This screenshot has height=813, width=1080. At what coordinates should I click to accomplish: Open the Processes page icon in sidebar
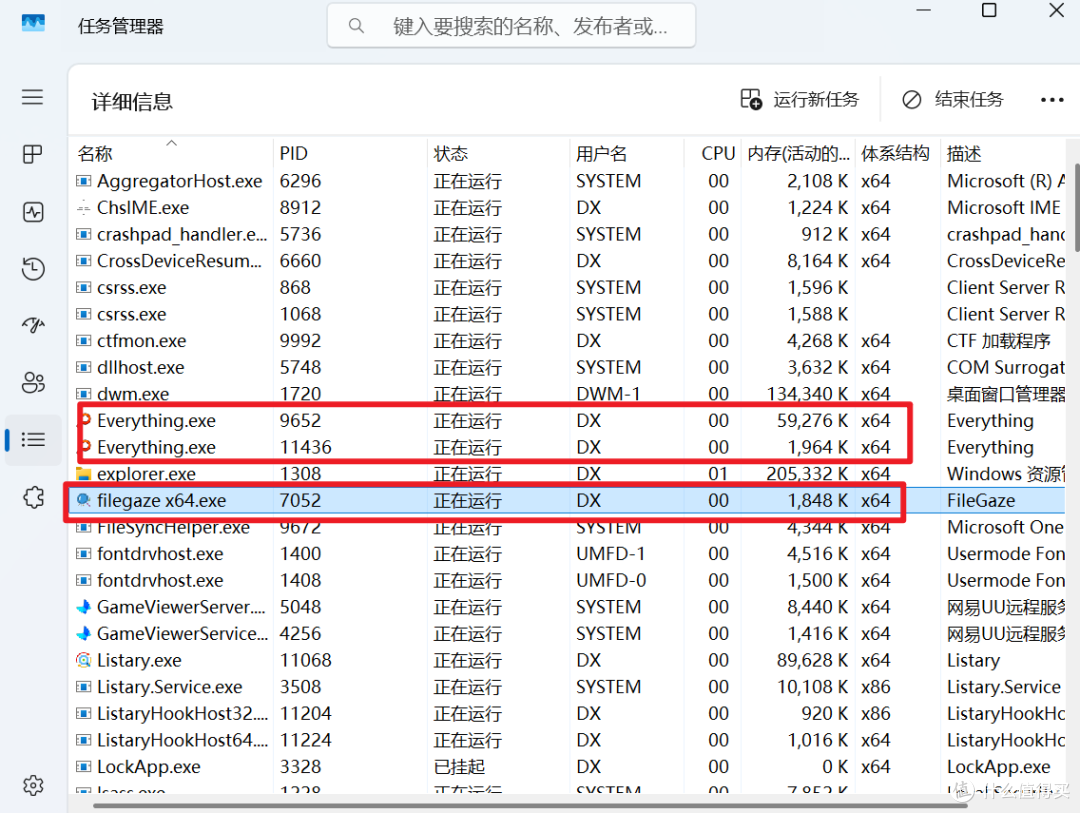(x=32, y=154)
